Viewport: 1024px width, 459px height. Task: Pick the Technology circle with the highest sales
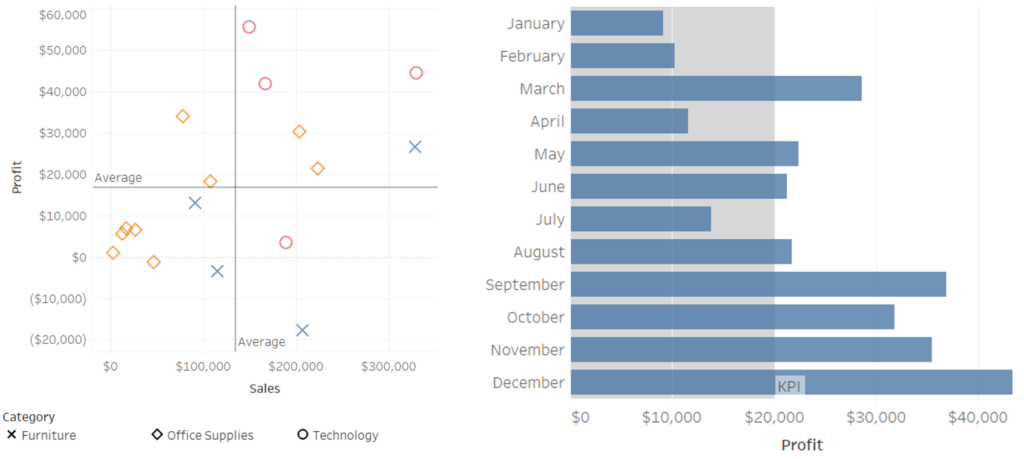coord(416,73)
